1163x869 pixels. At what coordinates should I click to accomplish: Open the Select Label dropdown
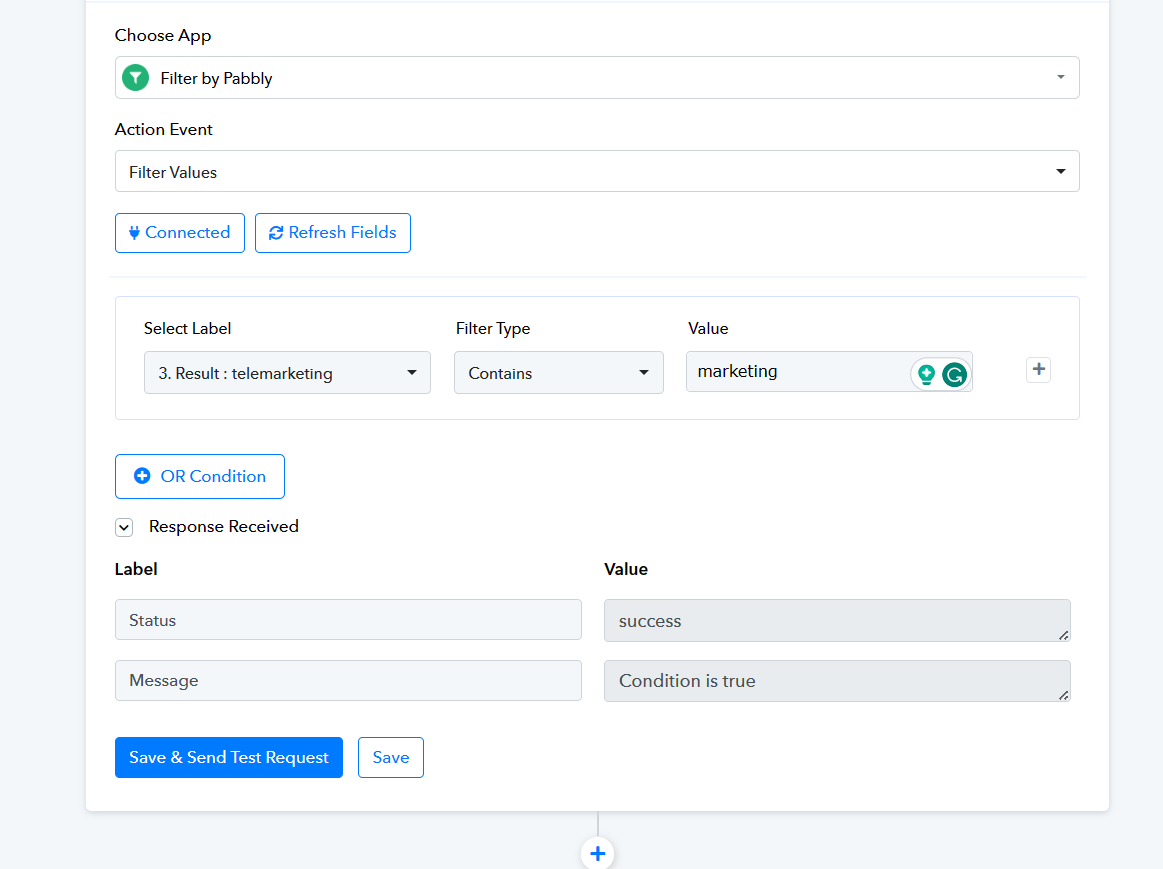(287, 373)
